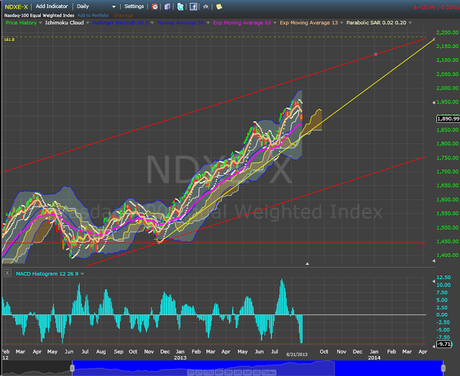Click the Drawings link

(x=123, y=15)
